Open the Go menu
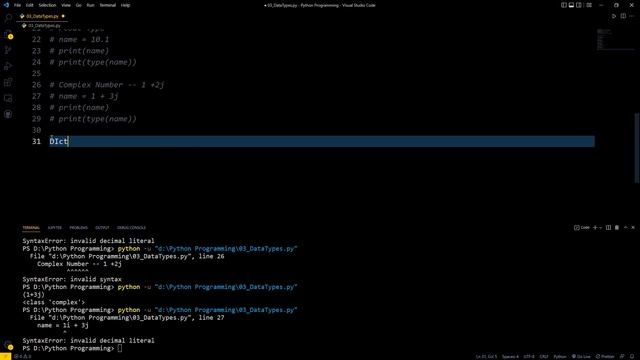The image size is (640, 360). point(78,5)
